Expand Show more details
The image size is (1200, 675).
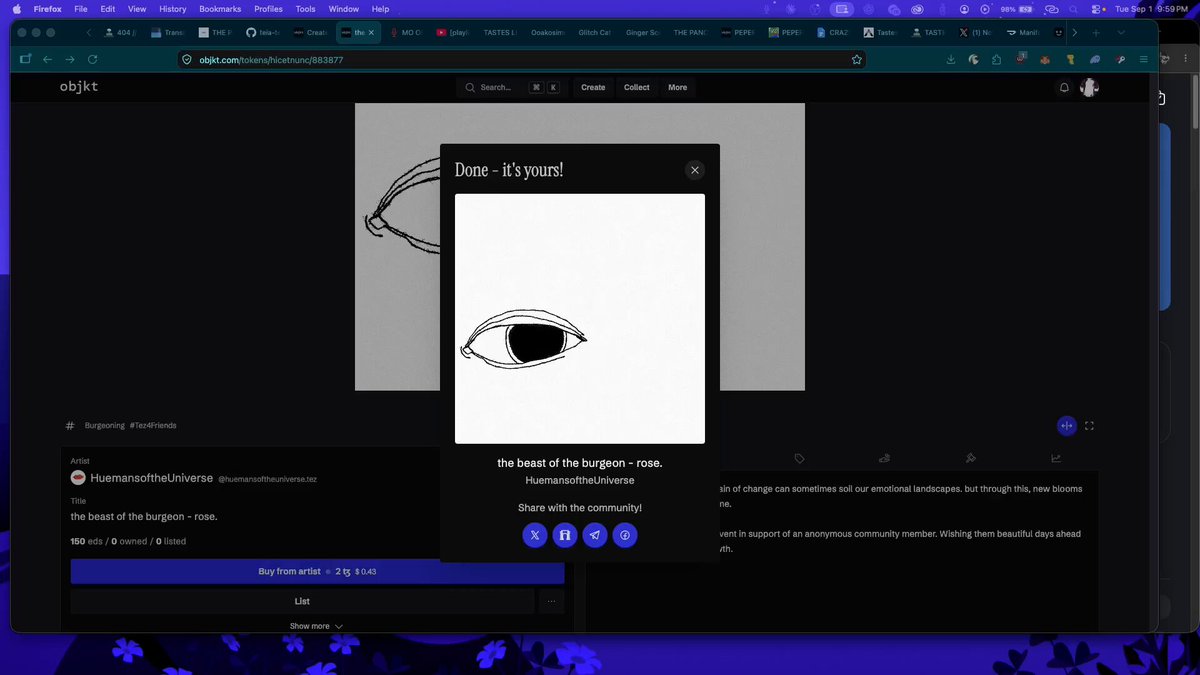point(316,626)
